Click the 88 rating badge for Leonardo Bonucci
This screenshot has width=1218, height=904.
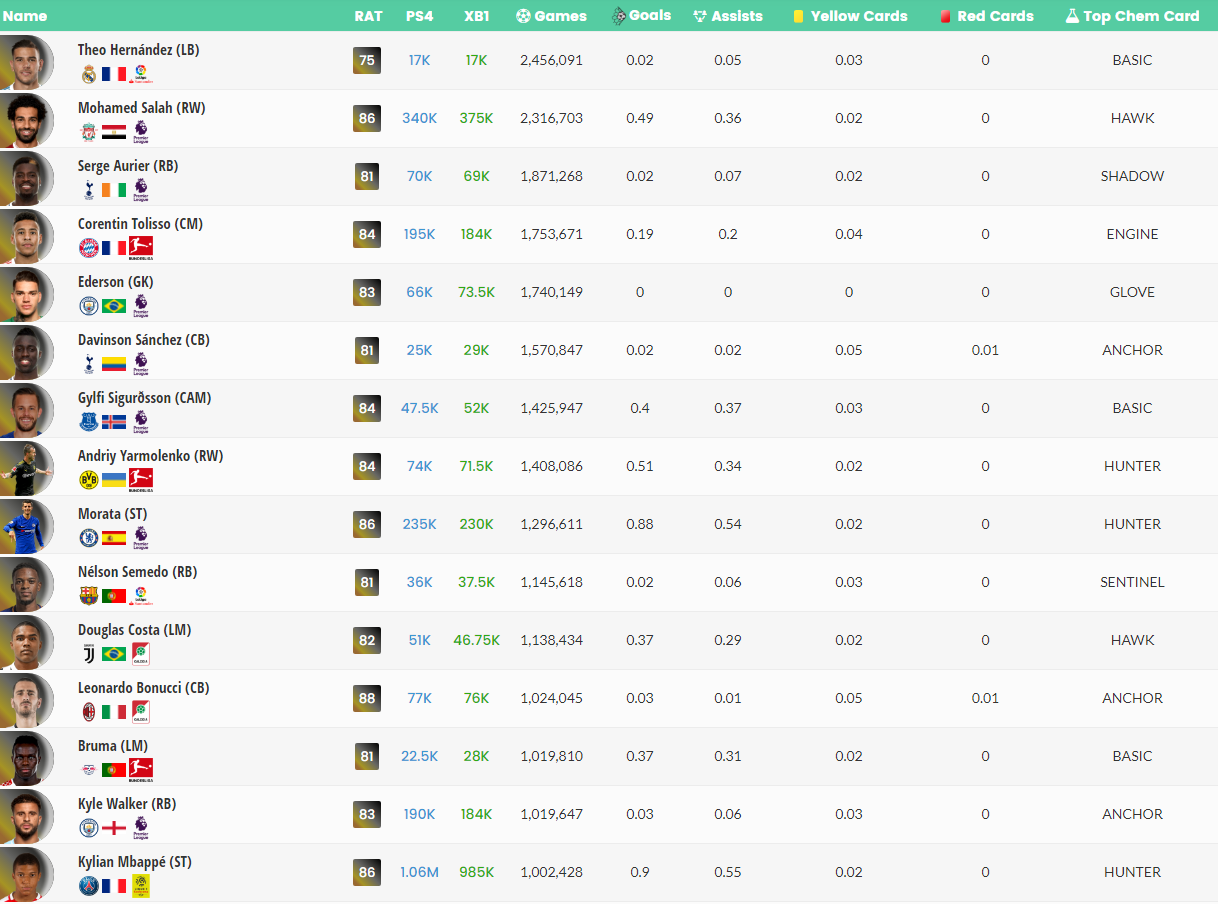coord(367,698)
